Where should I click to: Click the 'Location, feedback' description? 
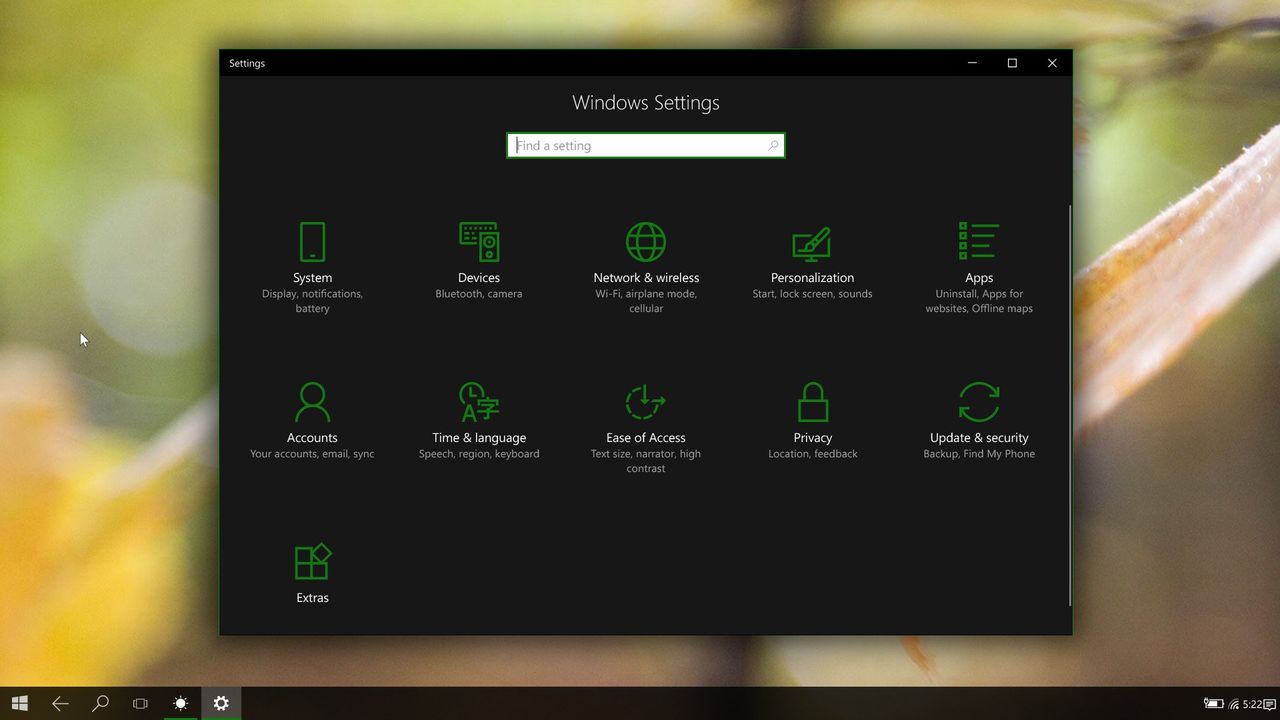tap(813, 454)
